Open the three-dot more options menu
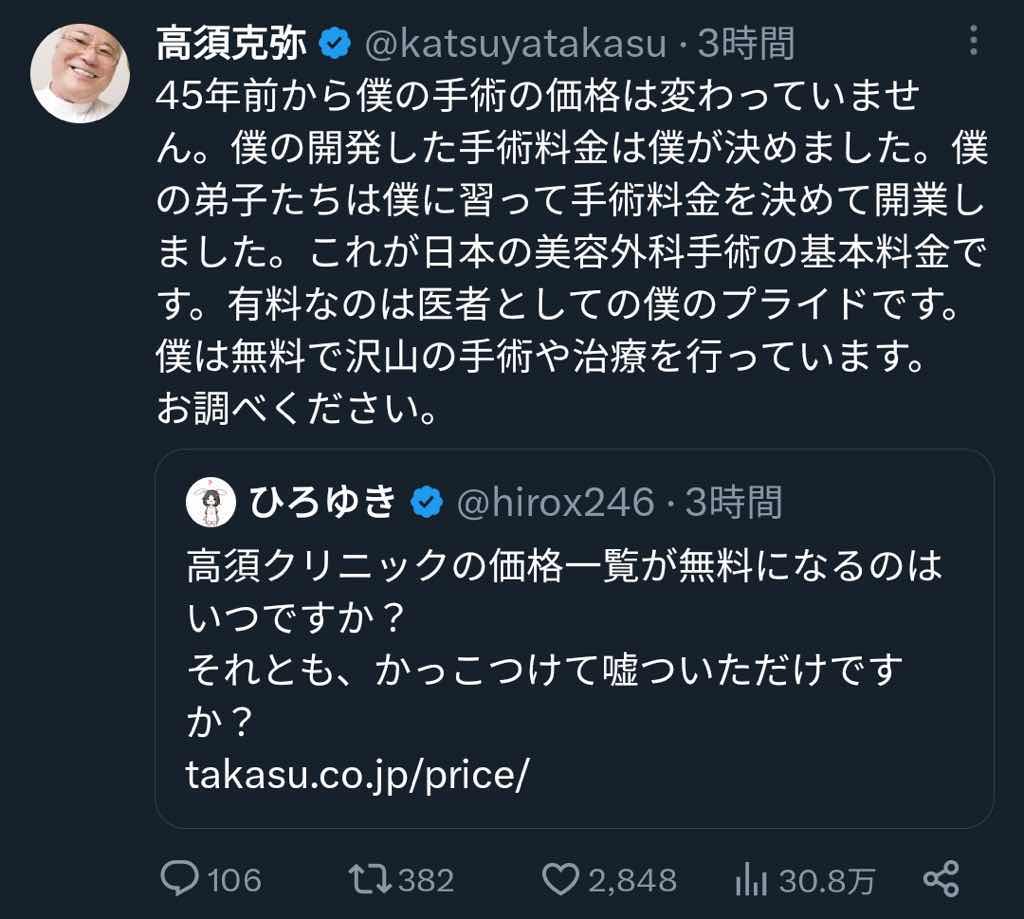This screenshot has height=919, width=1024. [974, 42]
